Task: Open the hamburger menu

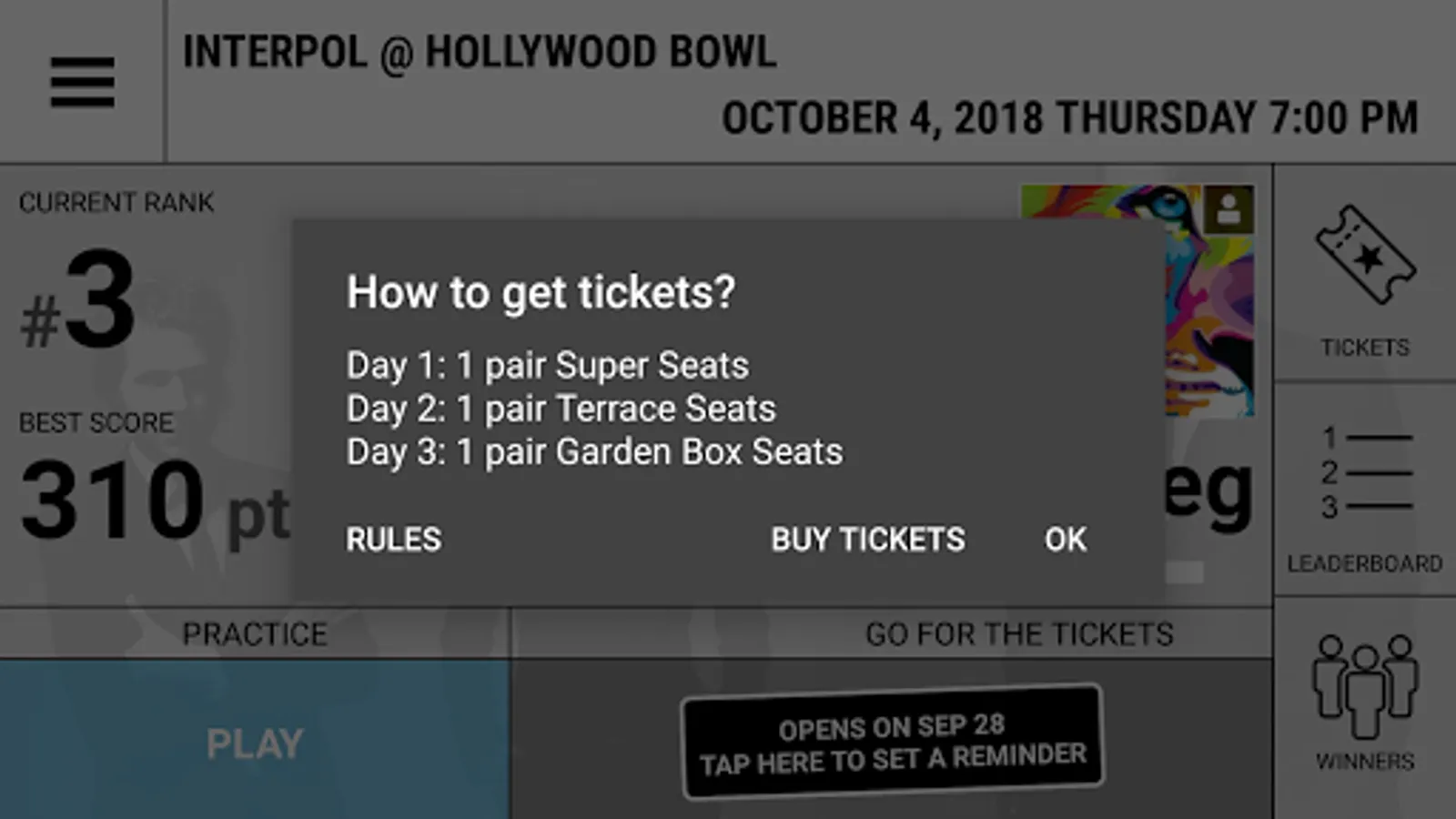Action: pos(82,82)
